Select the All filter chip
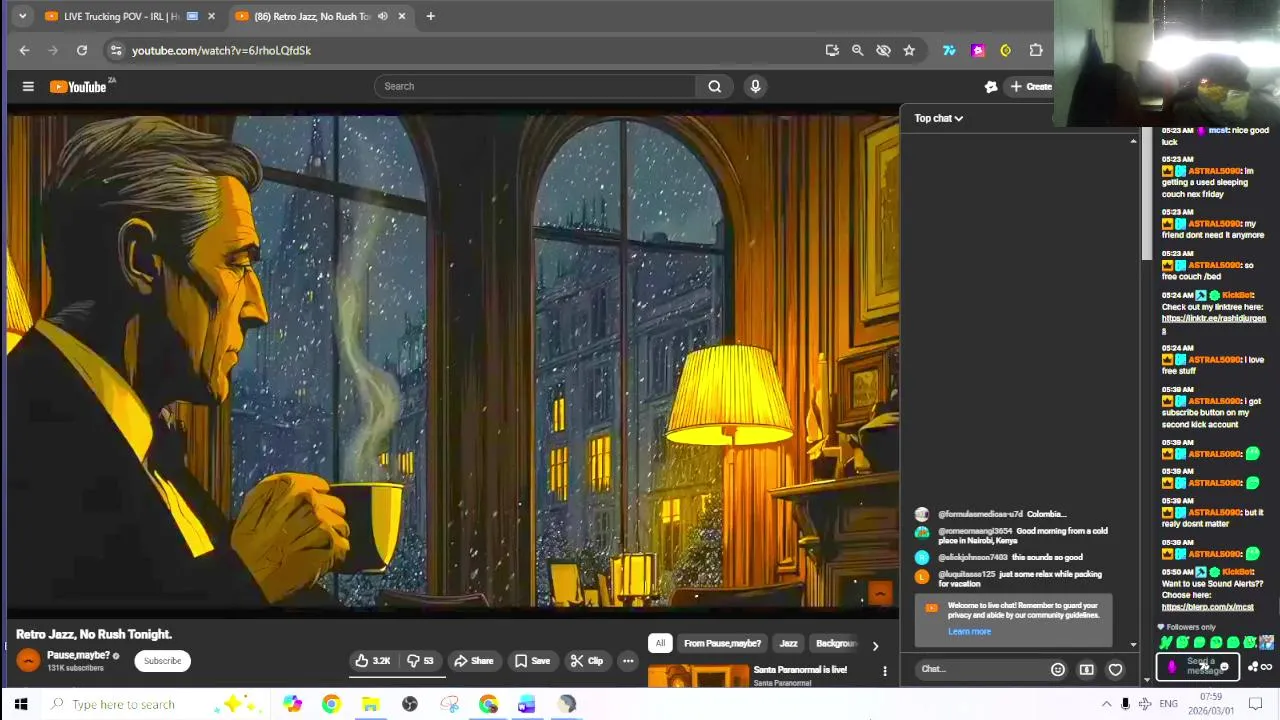1280x720 pixels. (660, 643)
